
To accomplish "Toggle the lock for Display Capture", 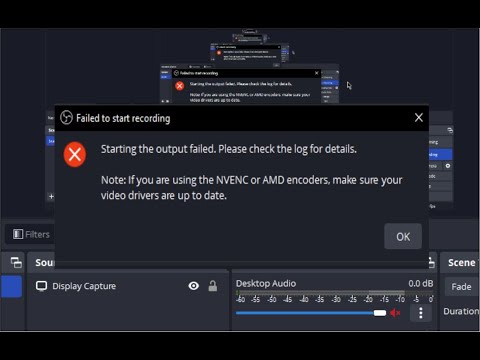I will point(213,286).
